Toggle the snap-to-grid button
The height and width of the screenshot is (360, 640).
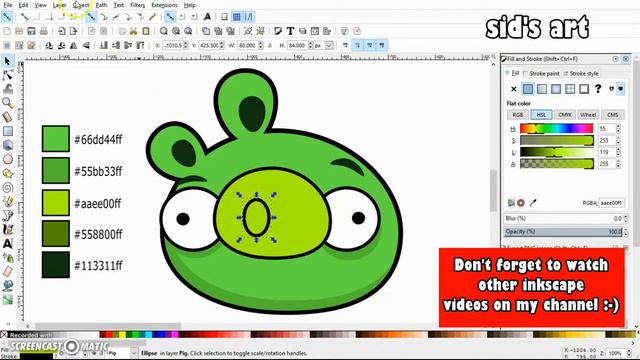click(x=237, y=17)
